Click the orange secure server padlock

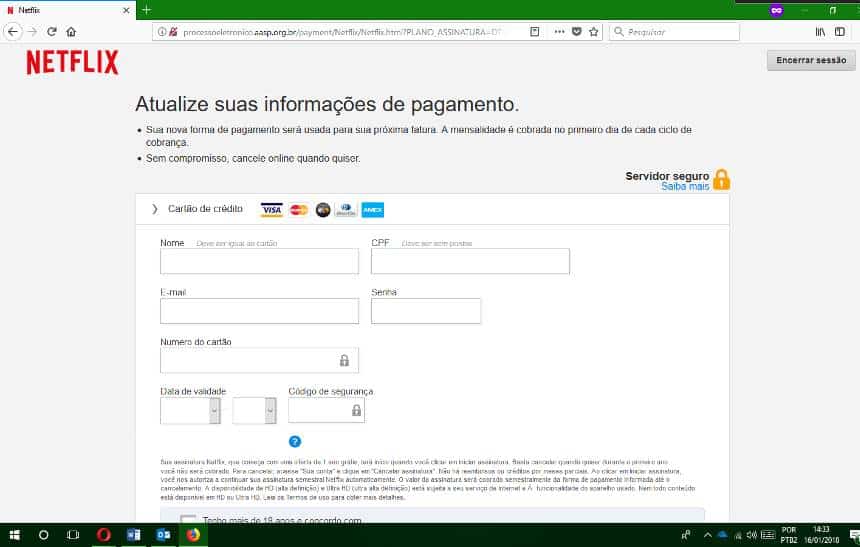click(x=722, y=179)
